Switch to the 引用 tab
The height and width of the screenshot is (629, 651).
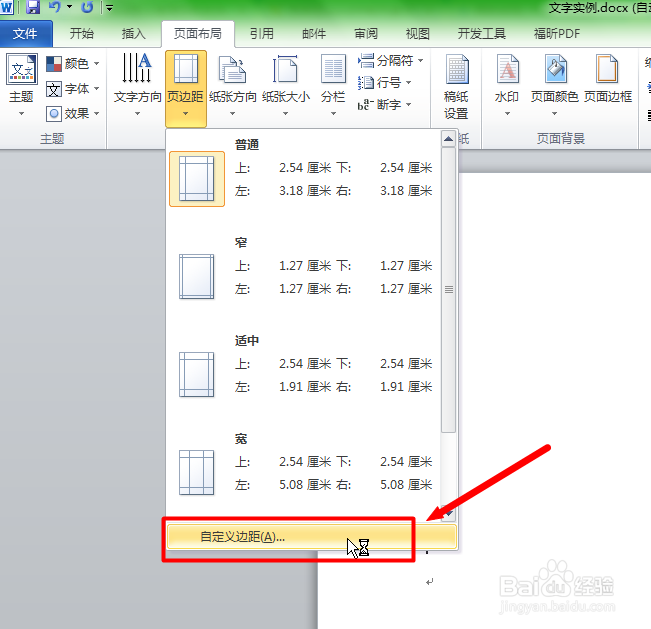pos(262,34)
